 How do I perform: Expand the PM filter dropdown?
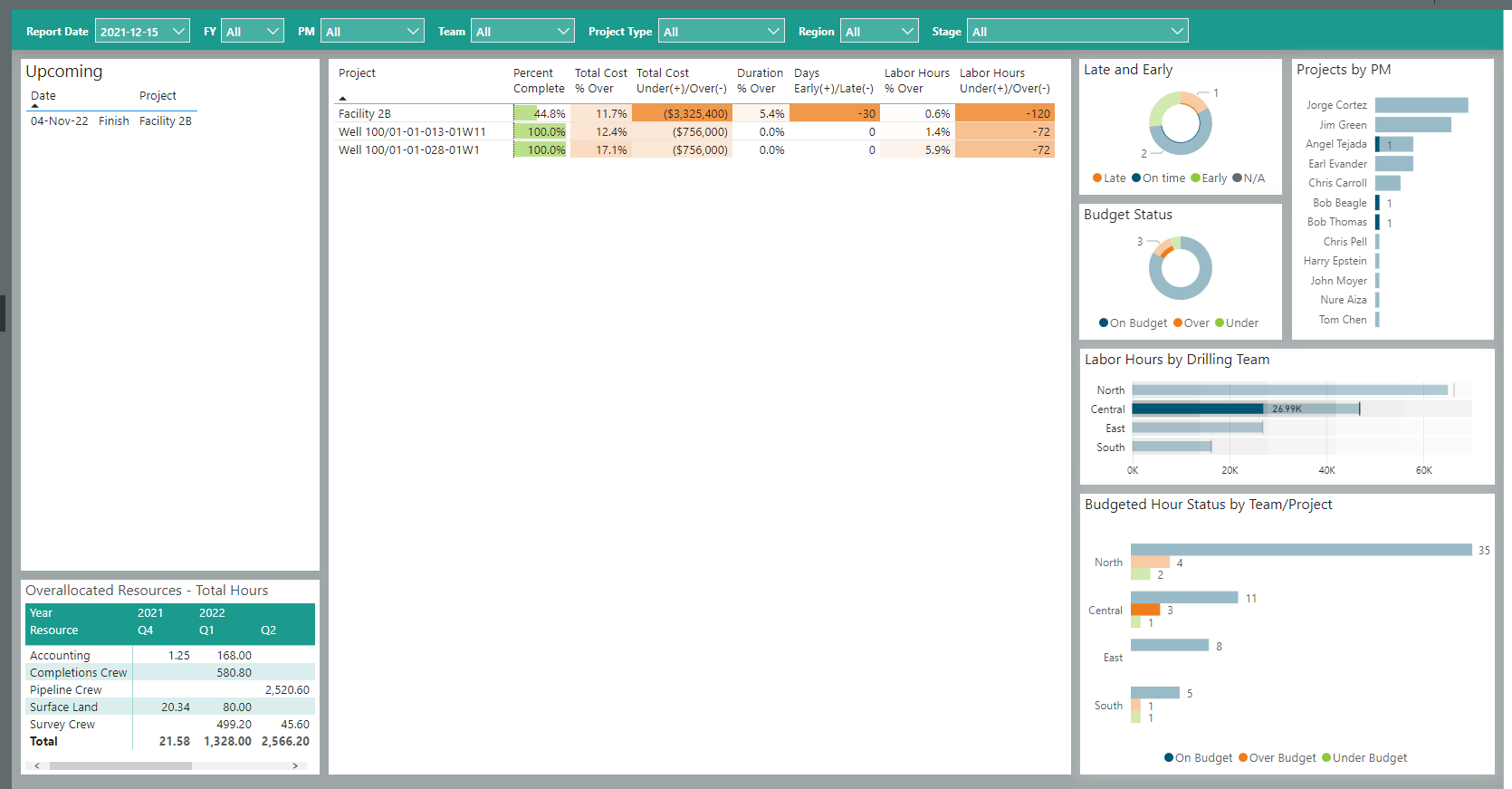[x=372, y=32]
